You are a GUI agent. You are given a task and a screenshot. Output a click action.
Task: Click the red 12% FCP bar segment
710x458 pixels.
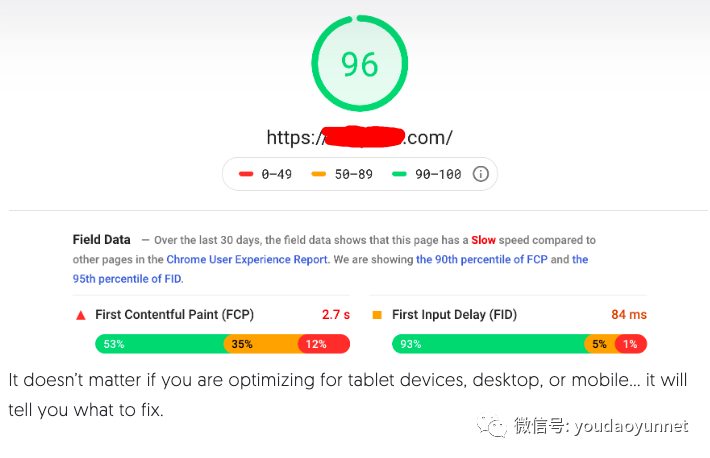click(x=324, y=344)
